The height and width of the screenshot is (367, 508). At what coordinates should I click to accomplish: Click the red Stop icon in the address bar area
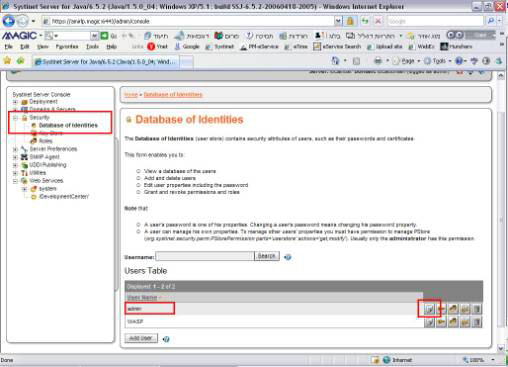tap(378, 21)
